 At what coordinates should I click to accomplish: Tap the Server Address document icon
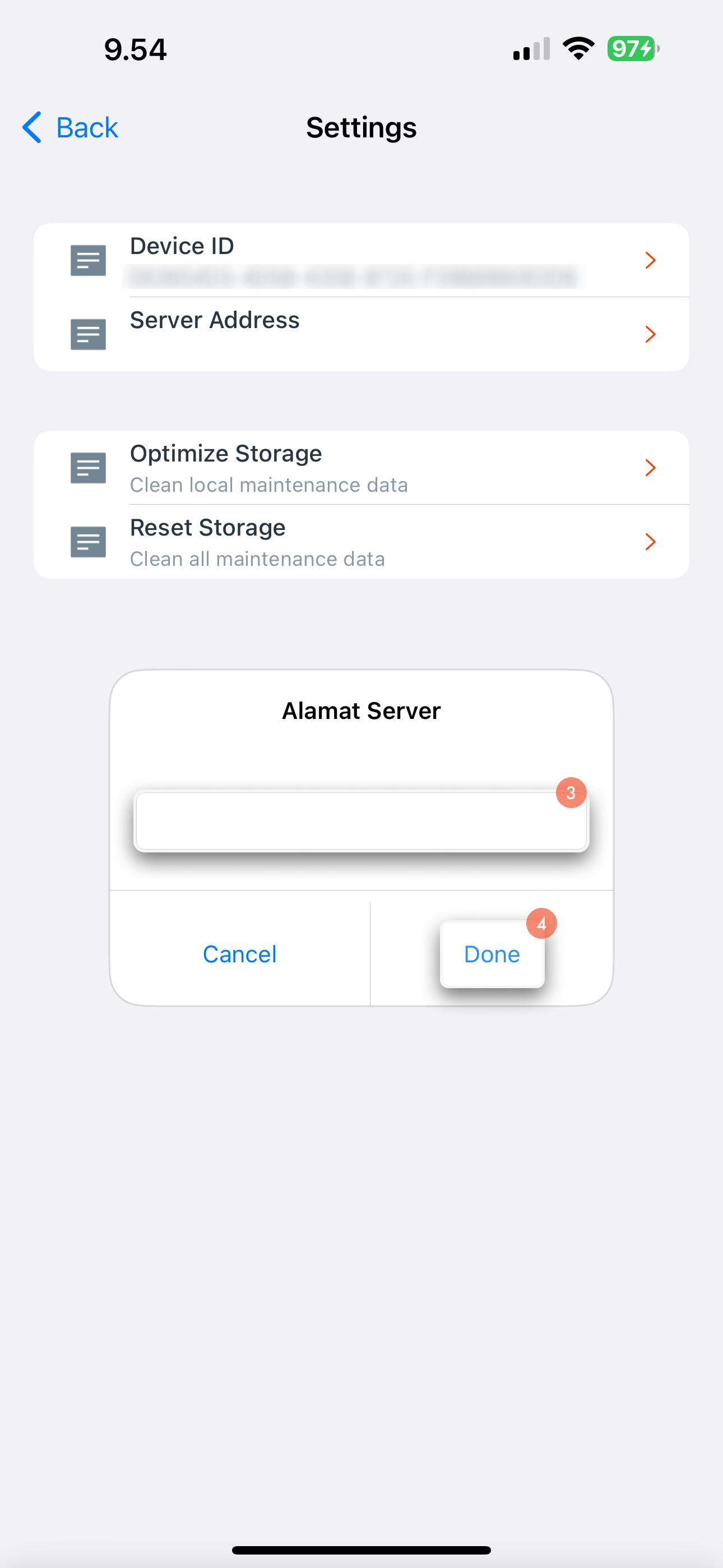point(88,334)
